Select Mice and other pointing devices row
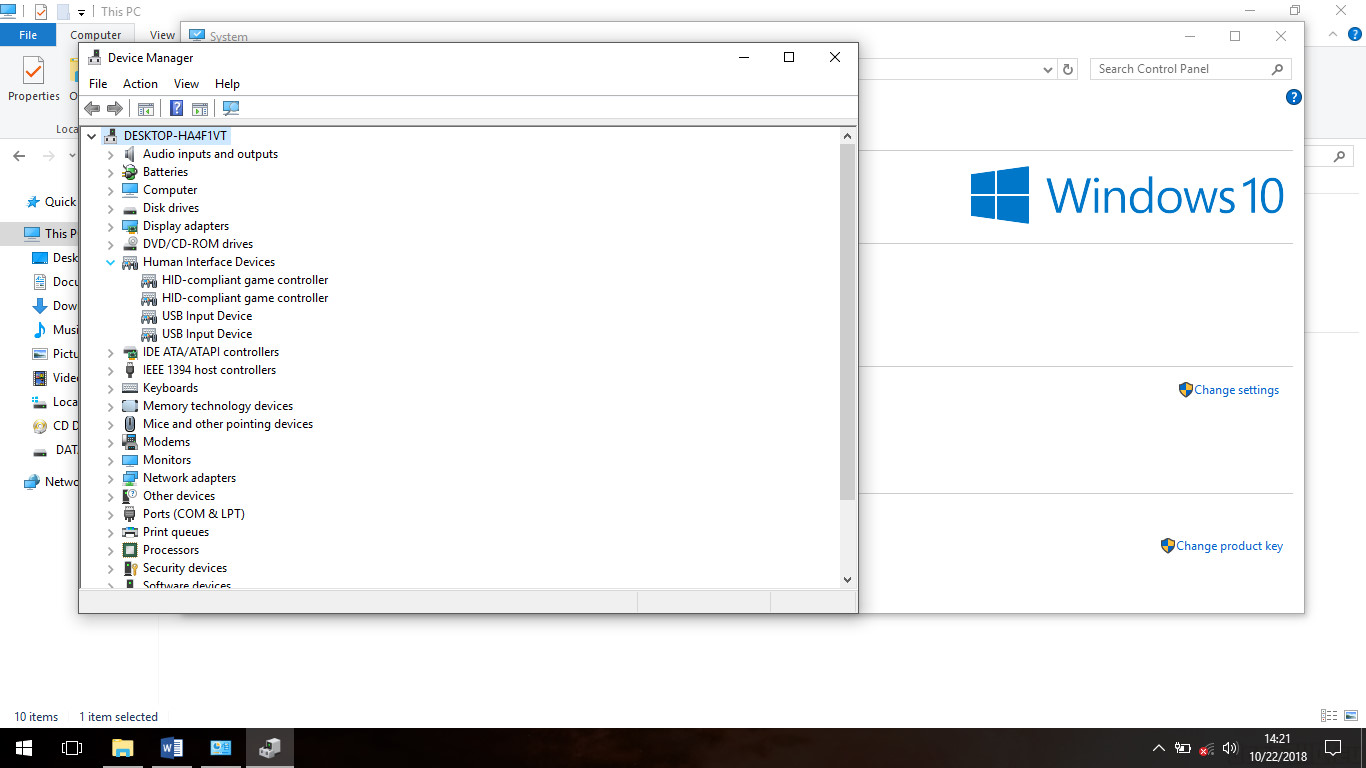1366x768 pixels. (227, 424)
